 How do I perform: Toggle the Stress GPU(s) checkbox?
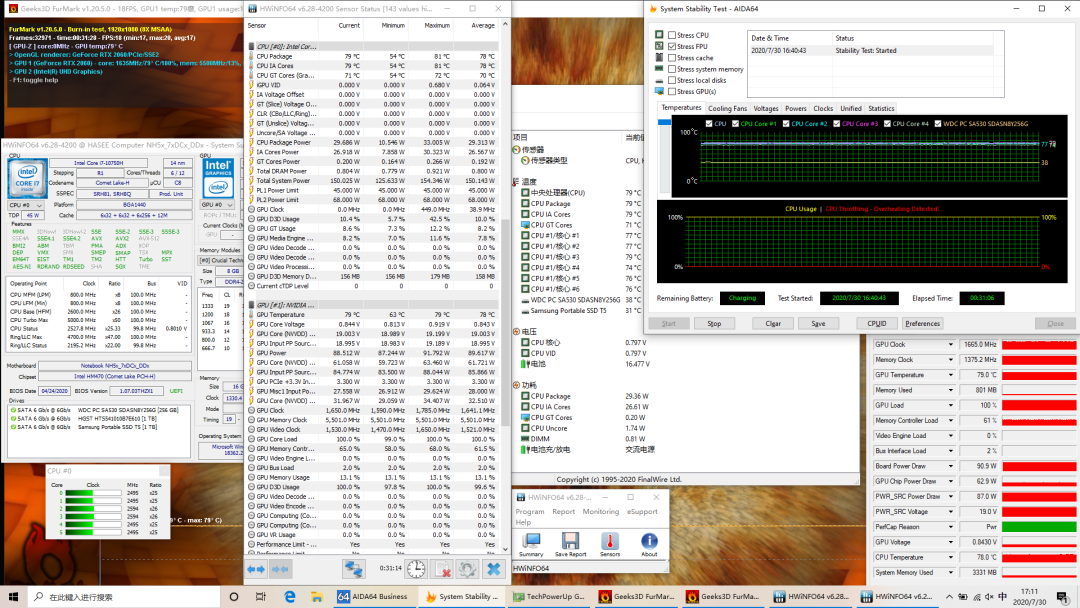coord(672,91)
